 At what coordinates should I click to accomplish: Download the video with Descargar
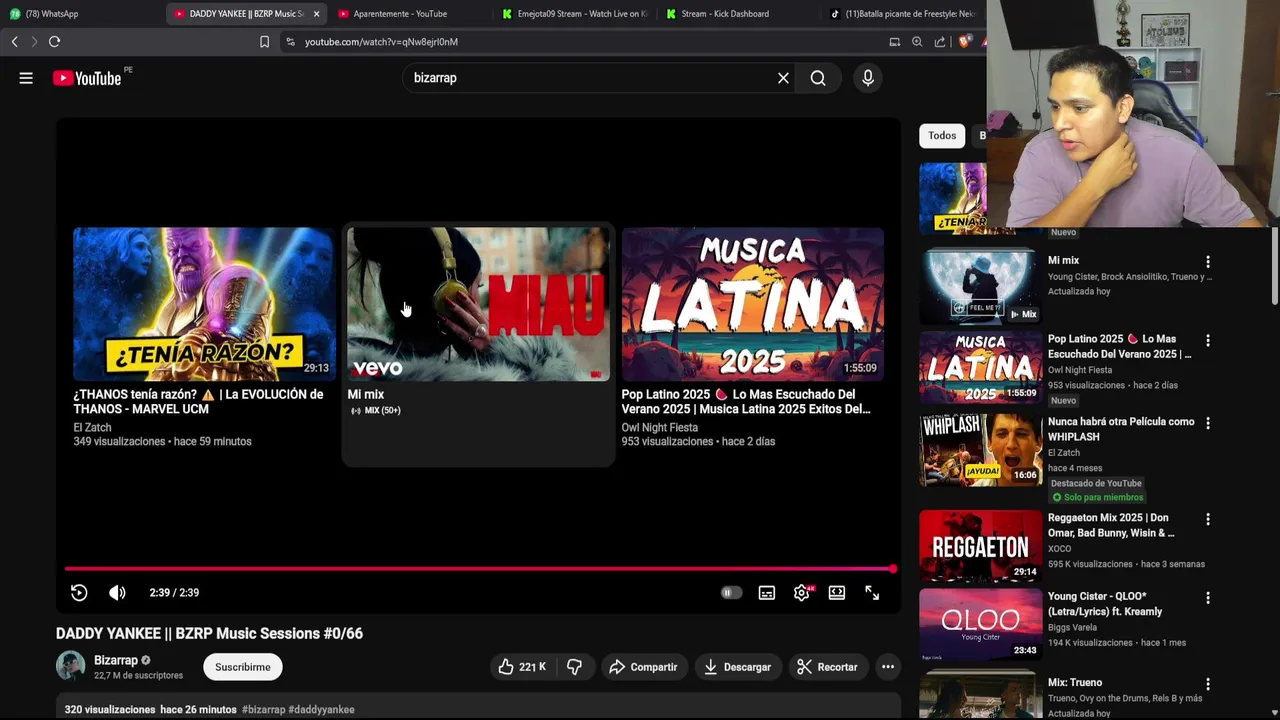[737, 667]
